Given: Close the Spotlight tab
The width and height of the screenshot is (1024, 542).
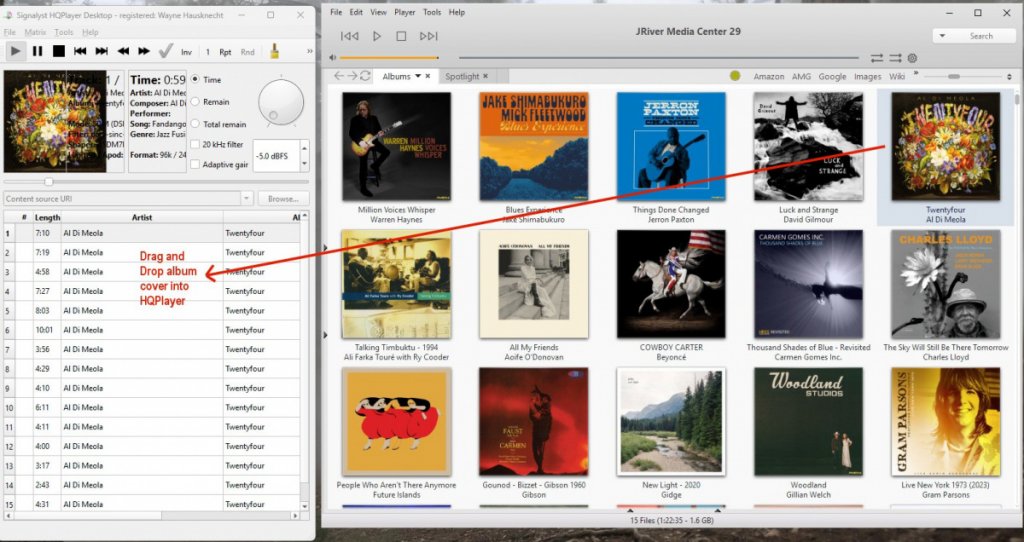Looking at the screenshot, I should click(x=485, y=76).
